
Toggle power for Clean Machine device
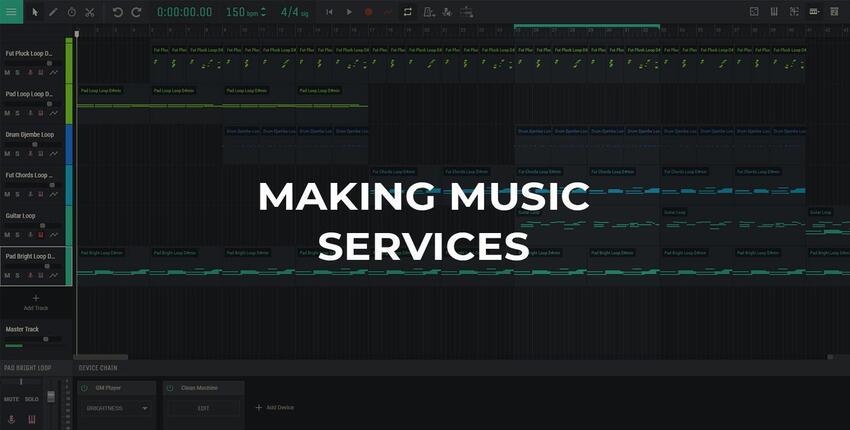click(170, 388)
